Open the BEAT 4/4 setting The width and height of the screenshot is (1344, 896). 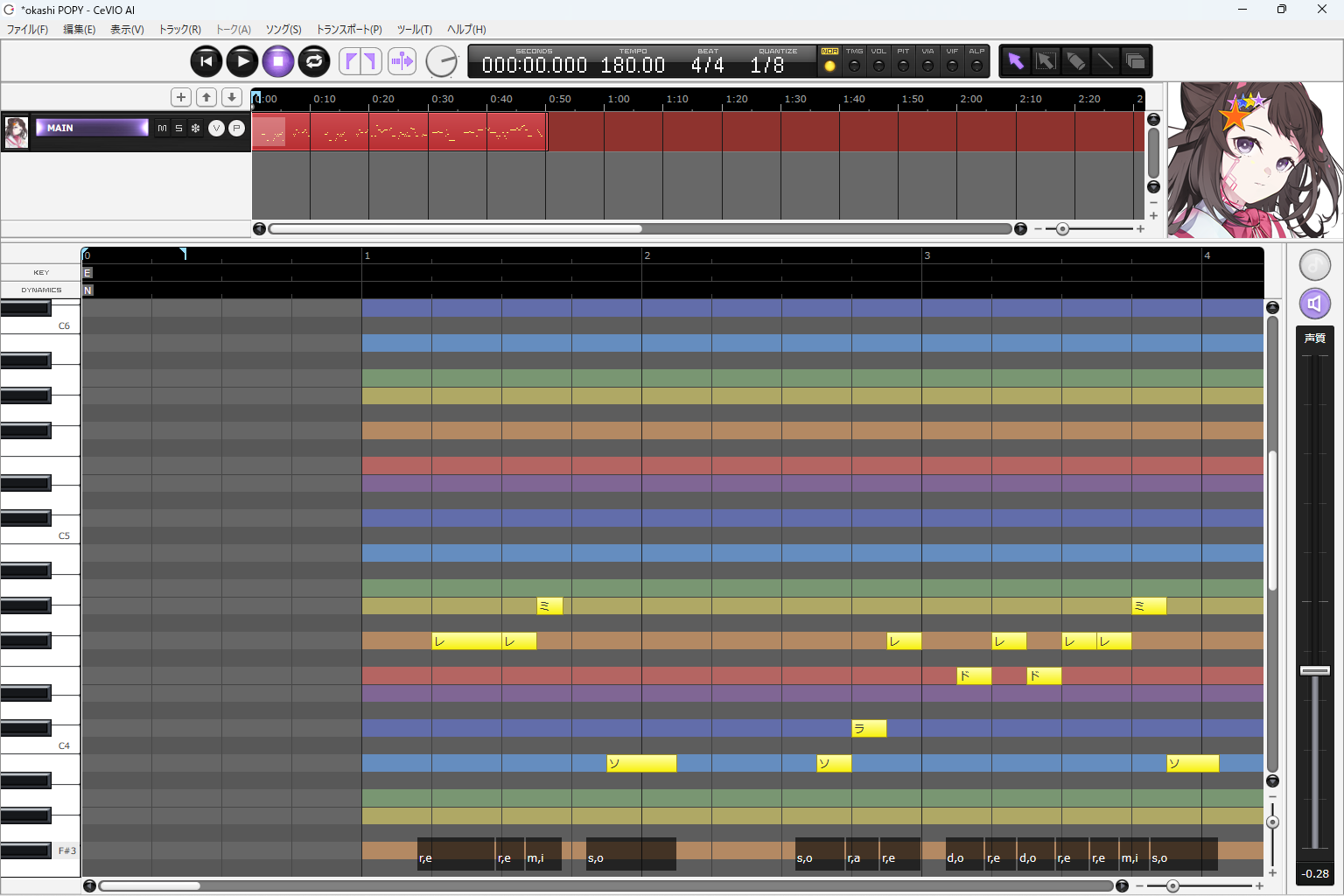click(x=707, y=65)
